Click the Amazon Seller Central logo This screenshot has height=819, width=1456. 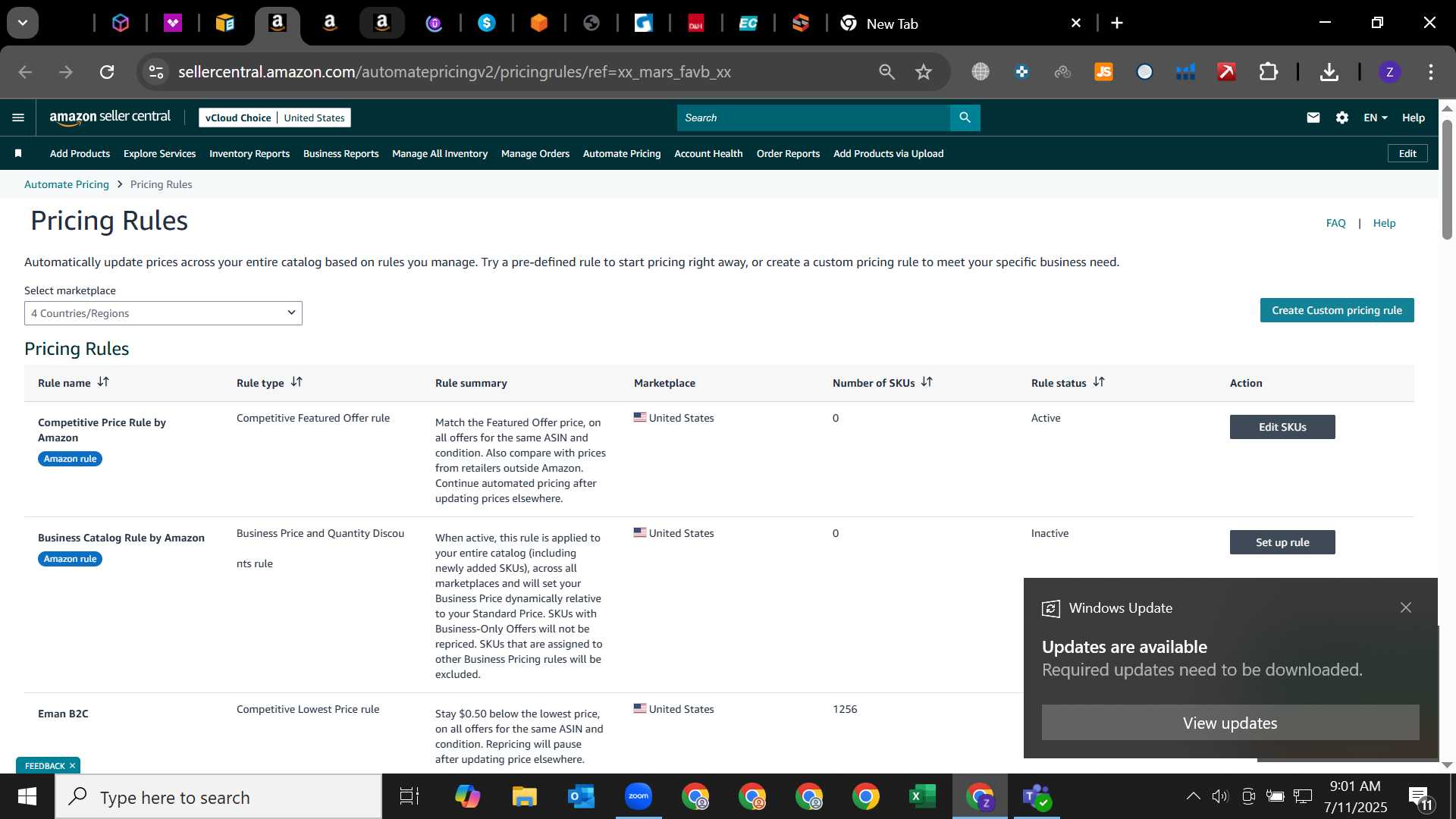110,118
